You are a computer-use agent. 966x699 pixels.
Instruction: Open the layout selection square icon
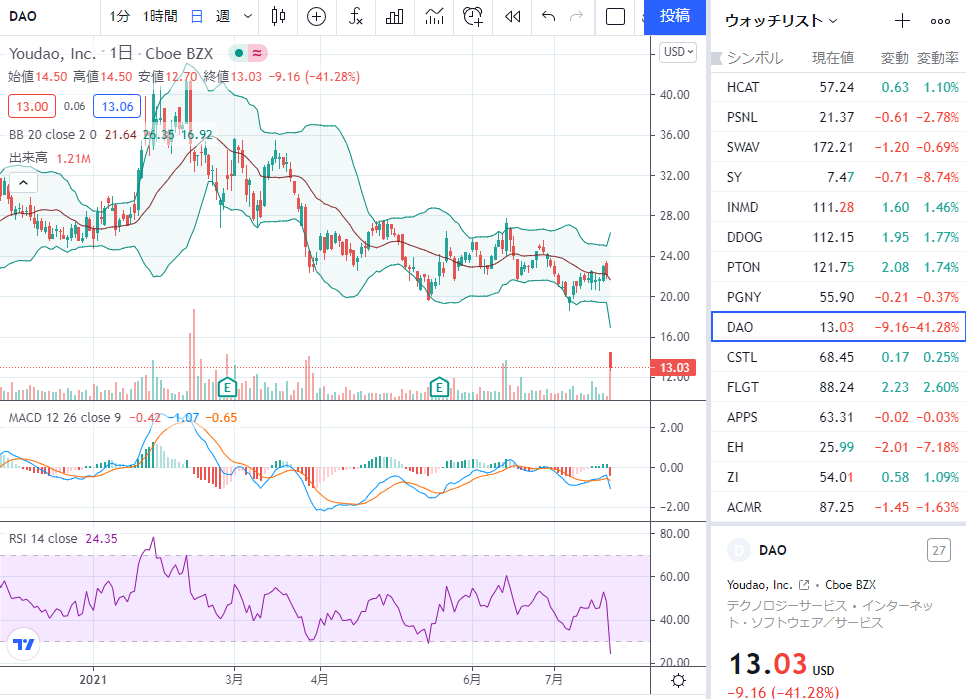(x=615, y=17)
